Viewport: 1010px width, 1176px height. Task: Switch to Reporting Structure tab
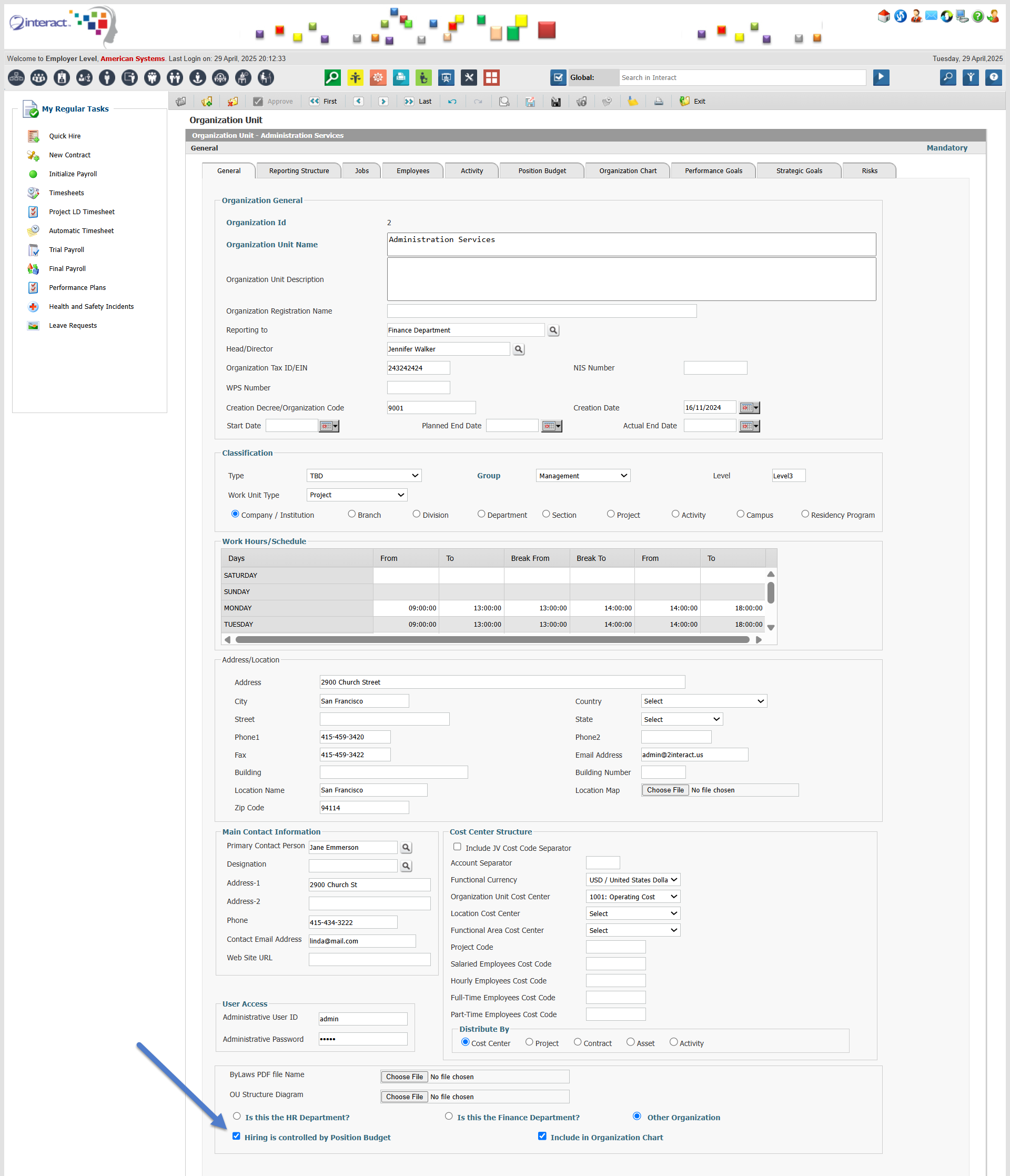299,171
